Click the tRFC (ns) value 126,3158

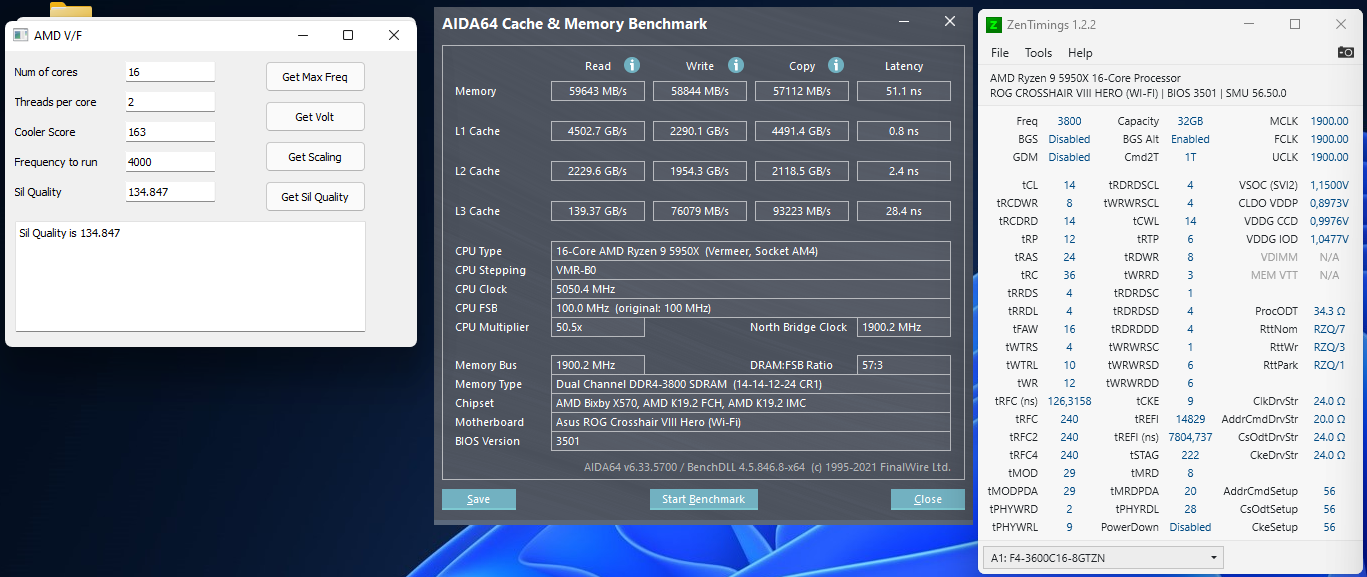coord(1069,401)
